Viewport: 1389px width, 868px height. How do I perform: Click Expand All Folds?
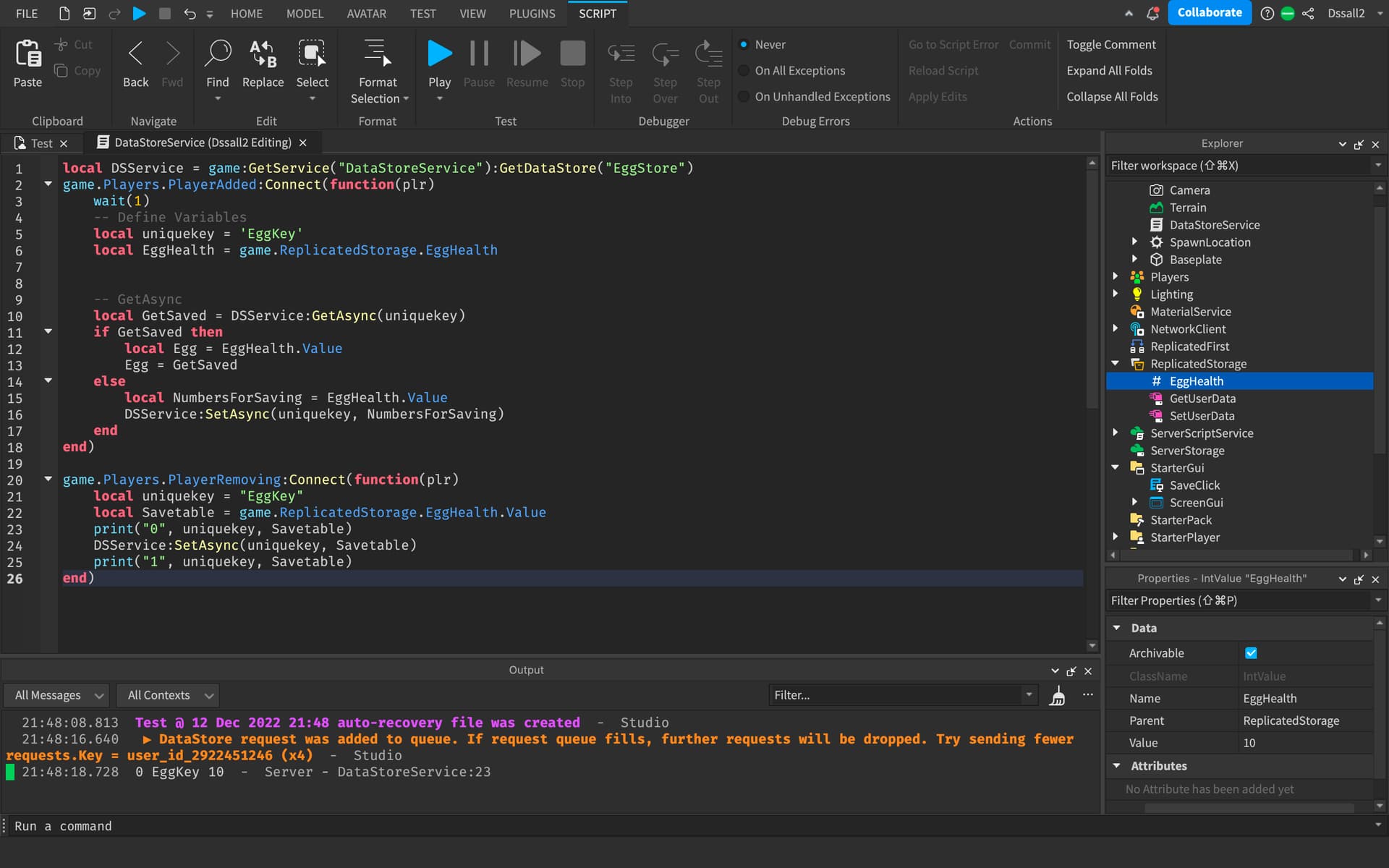coord(1110,70)
